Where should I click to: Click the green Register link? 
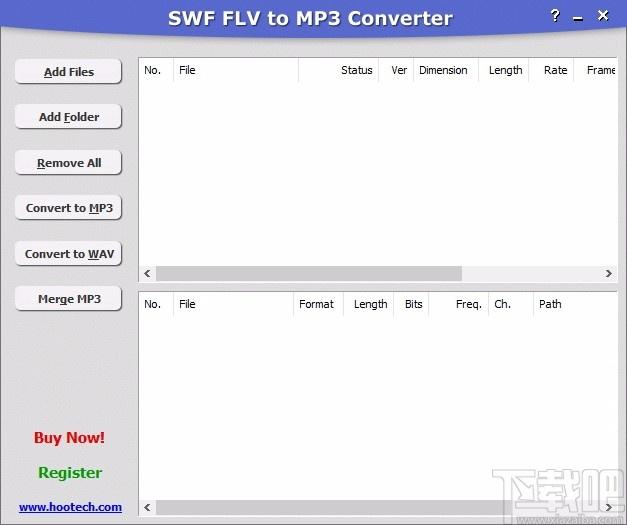point(70,473)
